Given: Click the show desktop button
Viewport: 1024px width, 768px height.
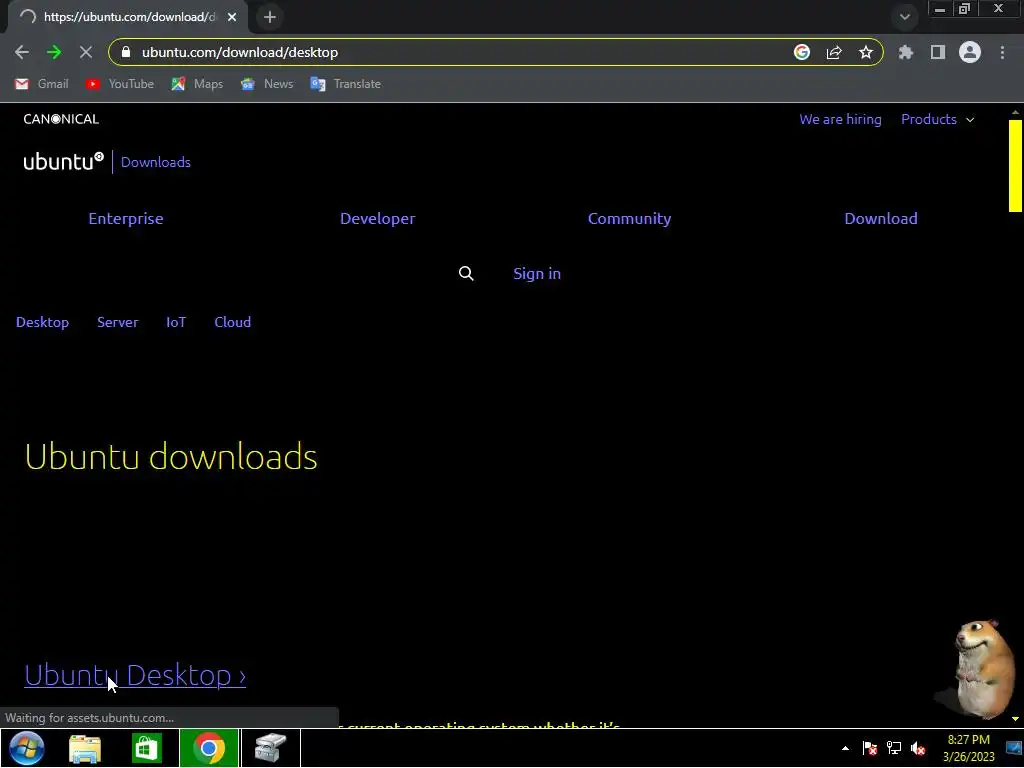Looking at the screenshot, I should pyautogui.click(x=1014, y=748).
